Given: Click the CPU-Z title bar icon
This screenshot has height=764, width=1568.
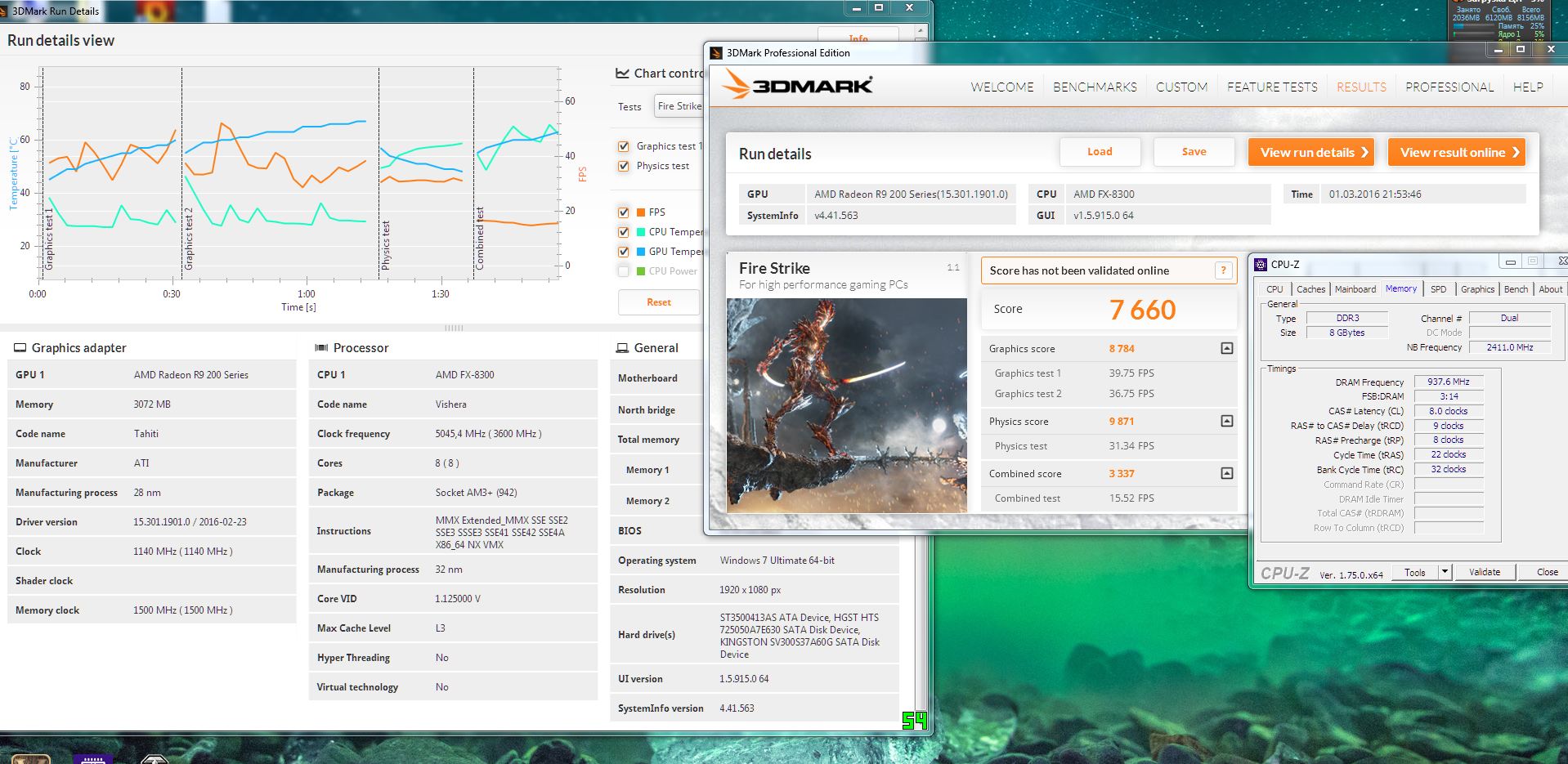Looking at the screenshot, I should (1261, 264).
